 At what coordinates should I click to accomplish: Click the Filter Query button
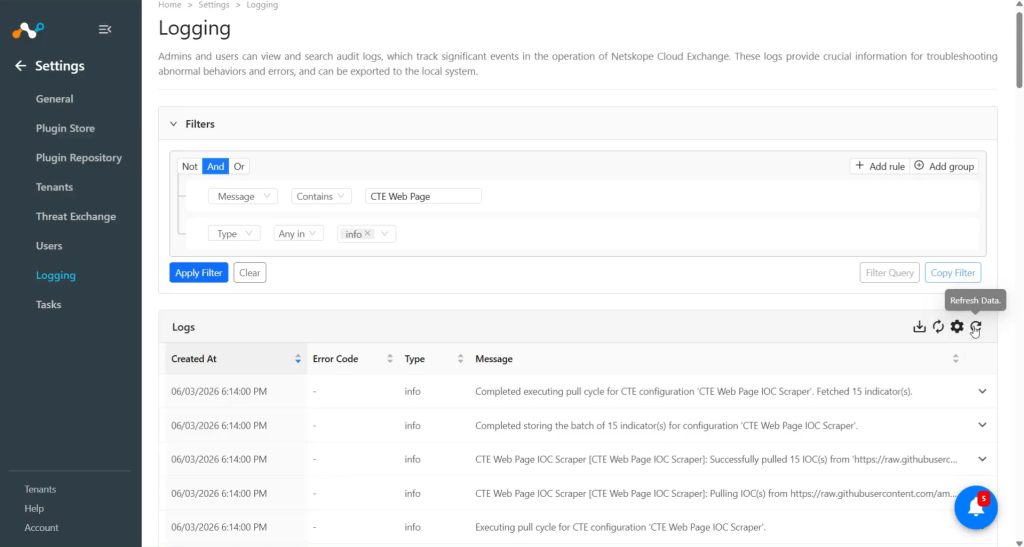pos(889,273)
